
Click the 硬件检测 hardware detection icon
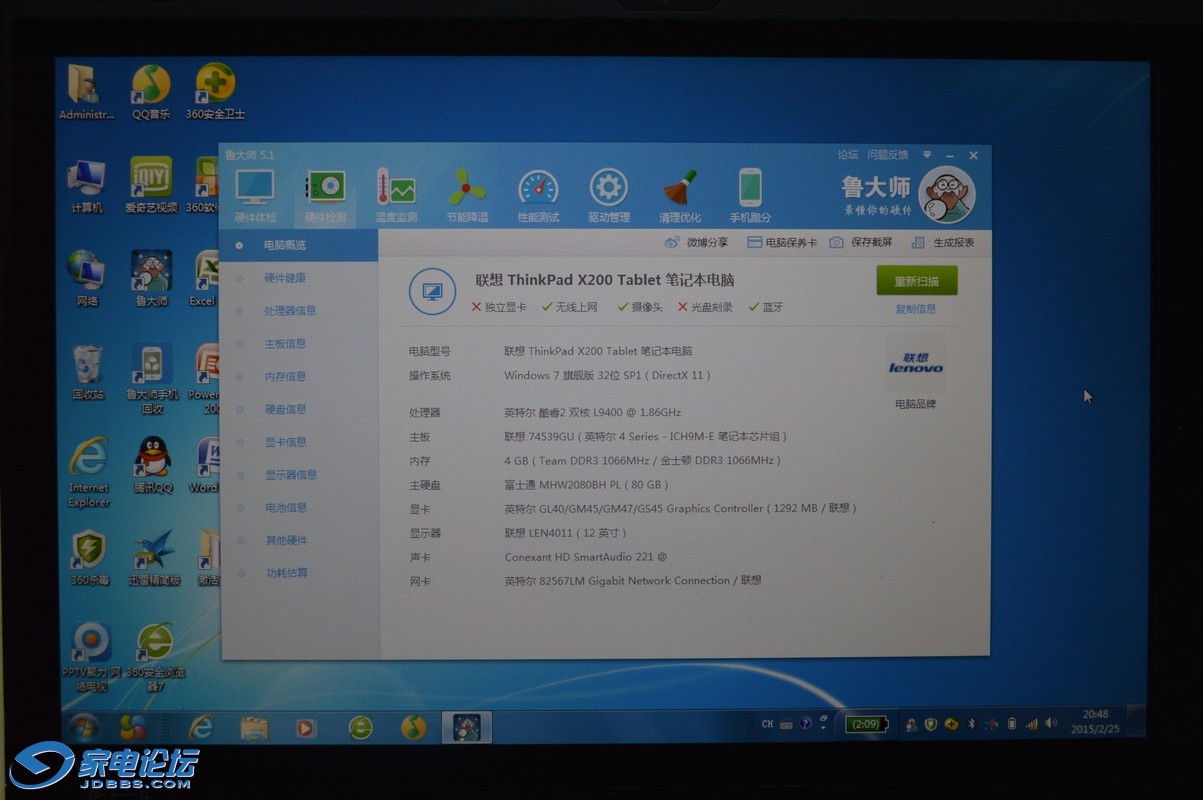tap(325, 190)
